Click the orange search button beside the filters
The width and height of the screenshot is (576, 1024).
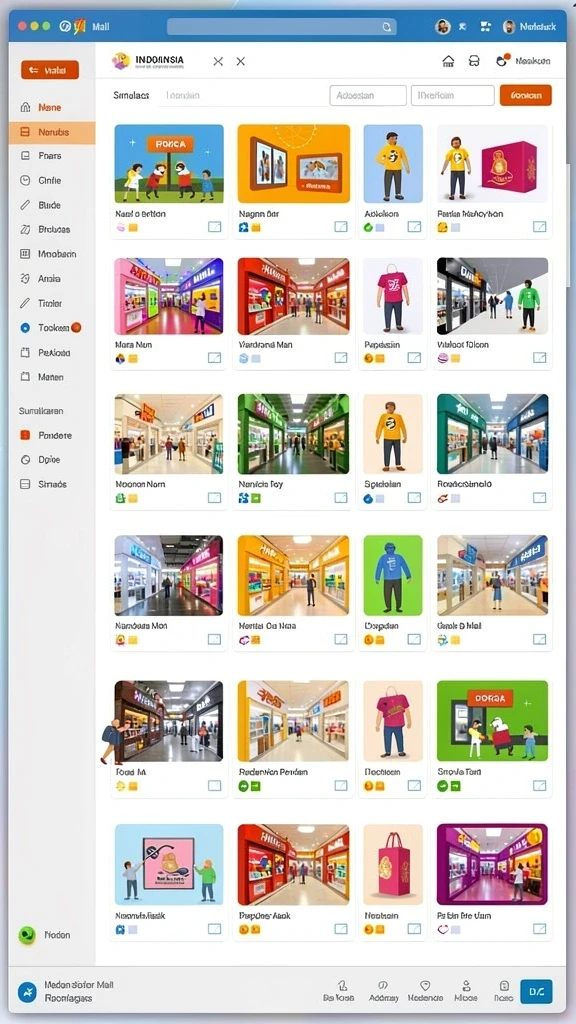pos(526,95)
